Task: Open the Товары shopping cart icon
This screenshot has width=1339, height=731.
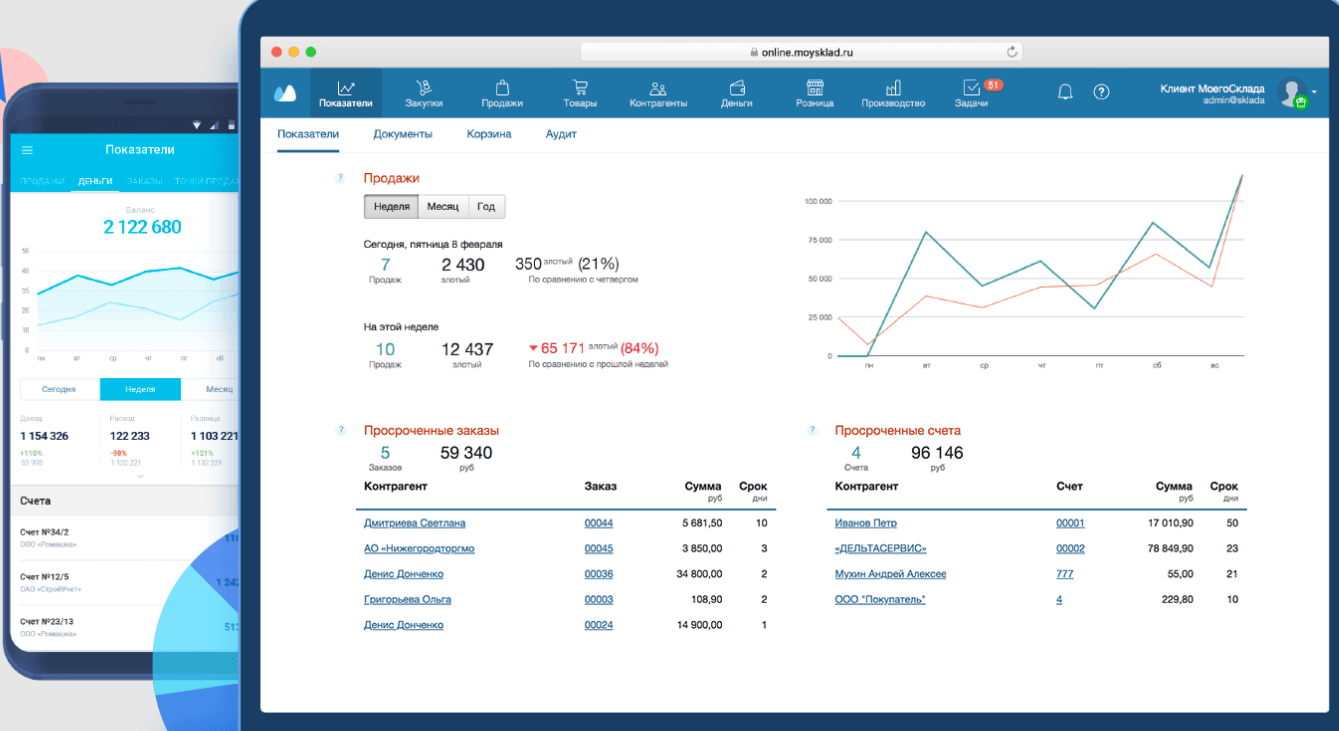Action: pos(580,89)
